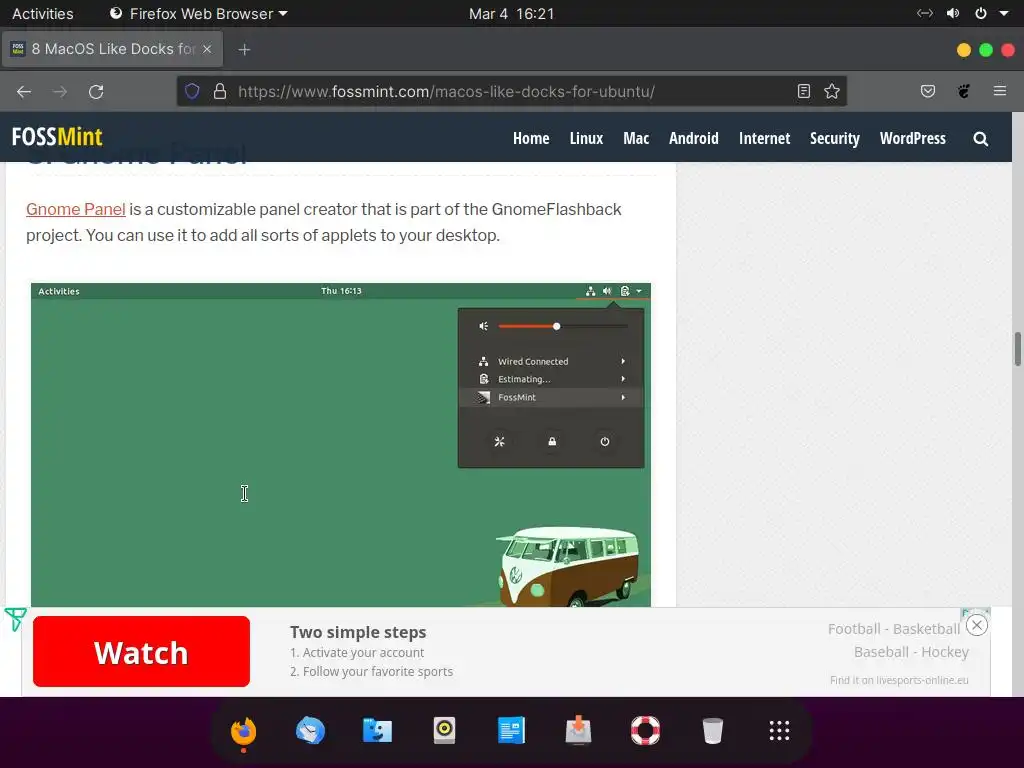Click 'Football - Basketball' ad text
The width and height of the screenshot is (1024, 768).
click(x=894, y=629)
